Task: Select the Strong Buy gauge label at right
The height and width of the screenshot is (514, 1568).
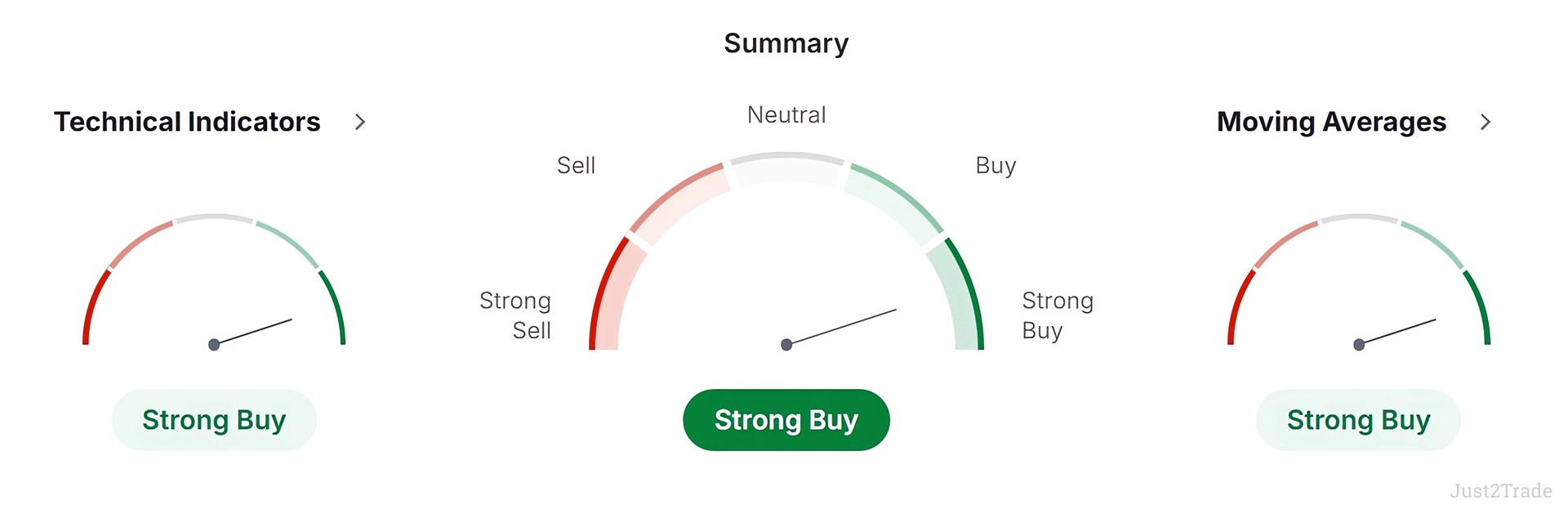Action: [1058, 315]
